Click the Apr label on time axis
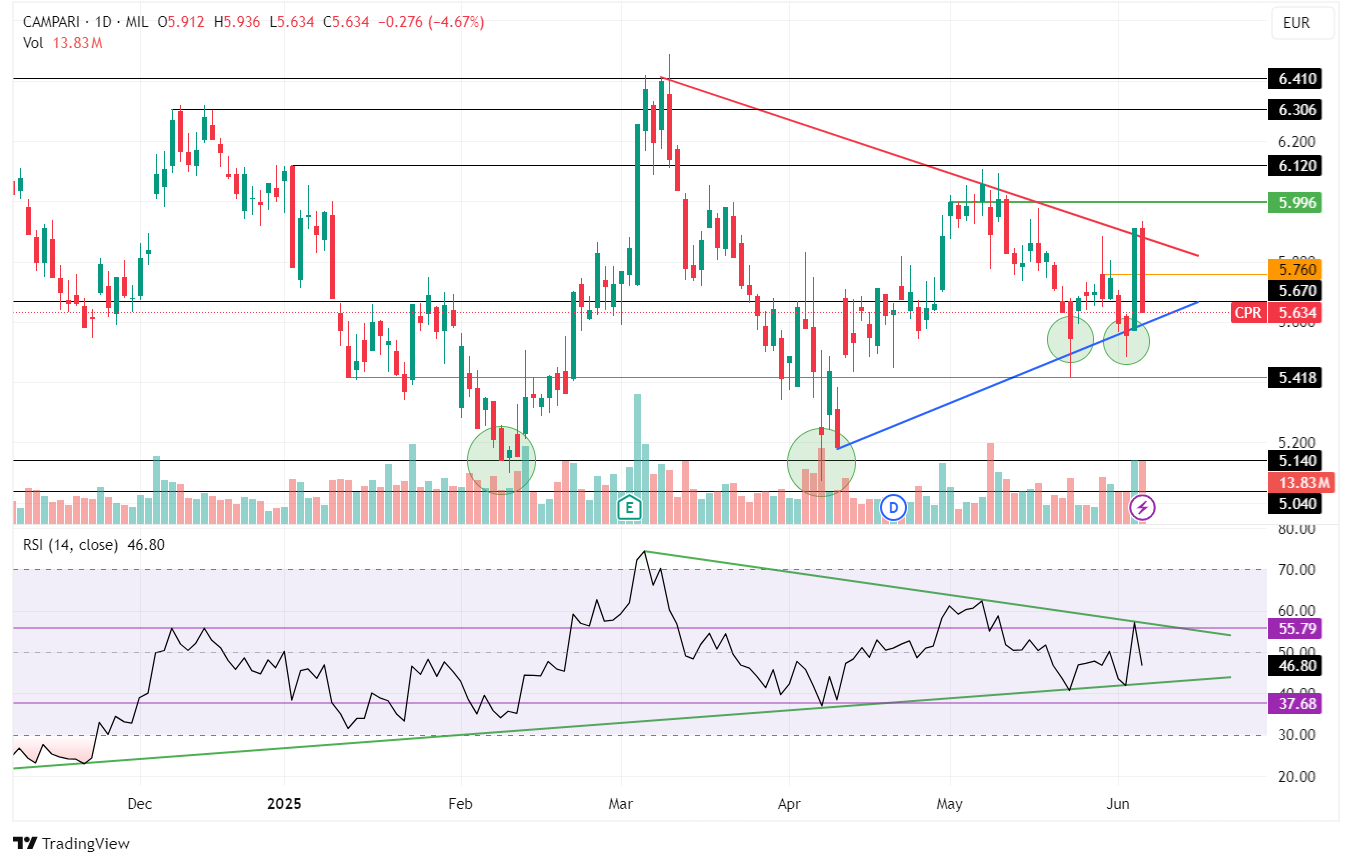 [790, 803]
